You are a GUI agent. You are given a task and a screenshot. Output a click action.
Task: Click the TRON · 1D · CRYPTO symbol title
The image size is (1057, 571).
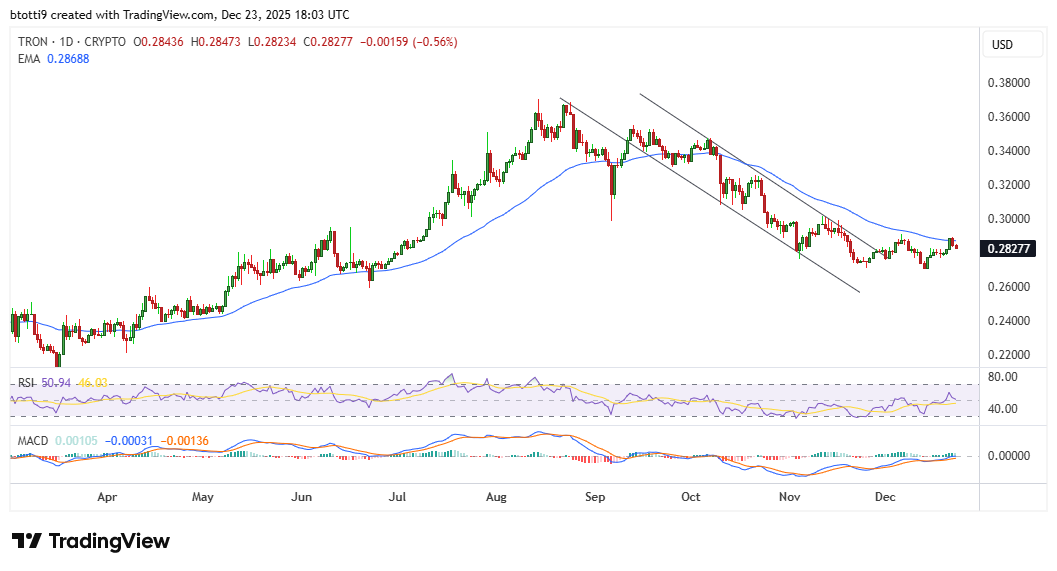point(72,42)
